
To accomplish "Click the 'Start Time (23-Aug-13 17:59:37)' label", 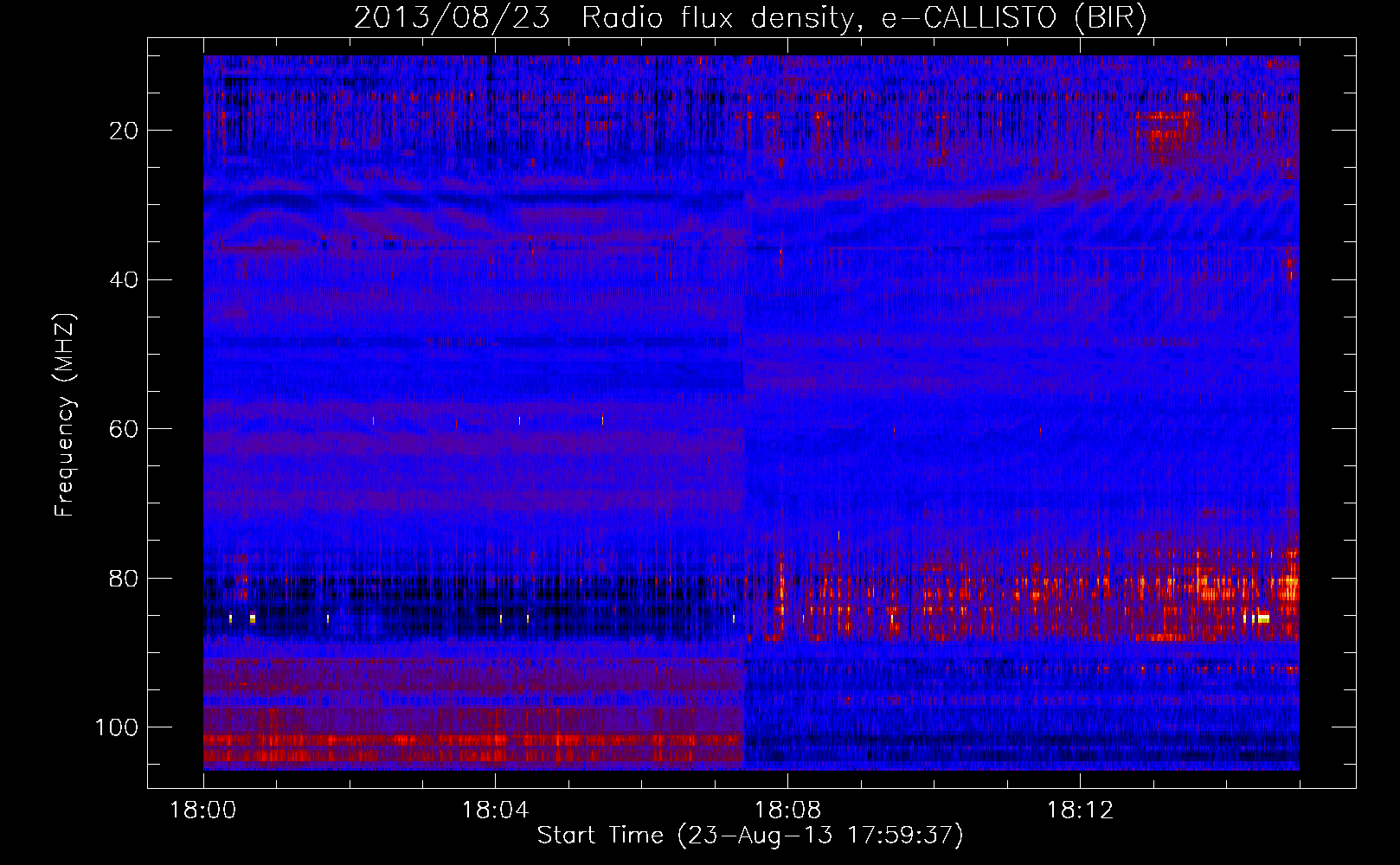I will point(750,836).
